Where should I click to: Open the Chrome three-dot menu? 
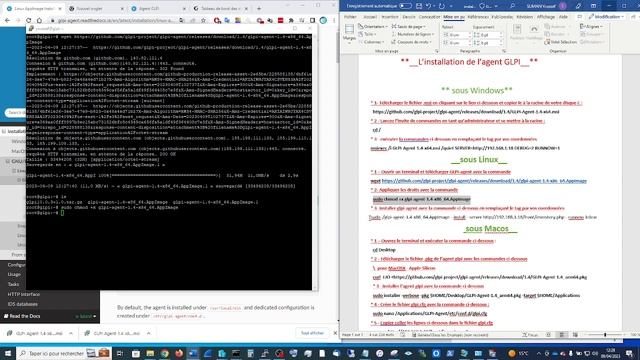[x=333, y=20]
